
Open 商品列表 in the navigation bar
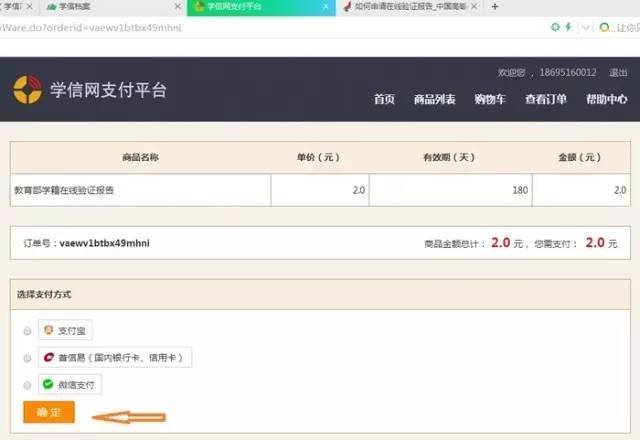[434, 99]
